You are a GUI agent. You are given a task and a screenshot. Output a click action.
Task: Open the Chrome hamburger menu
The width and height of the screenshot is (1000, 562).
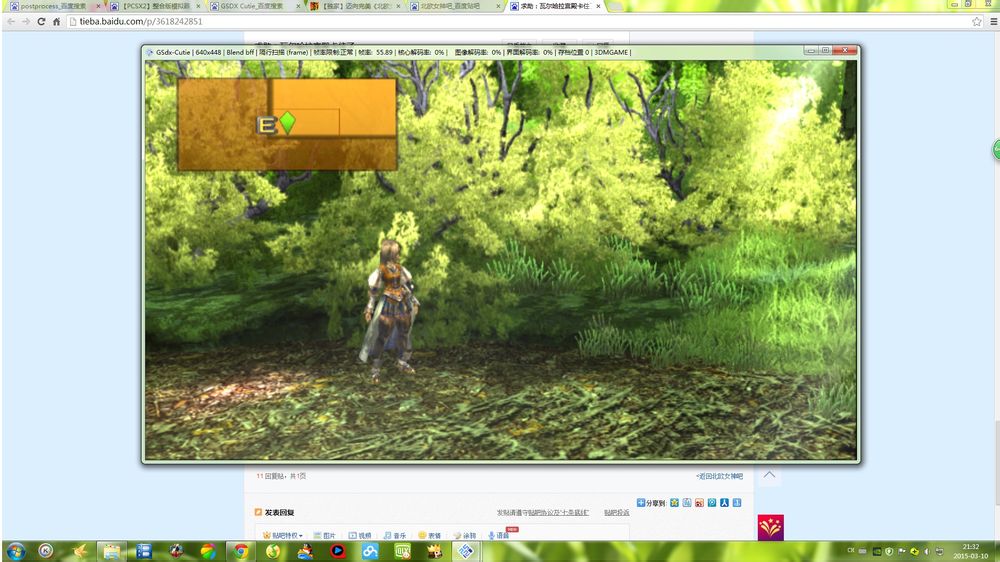993,21
